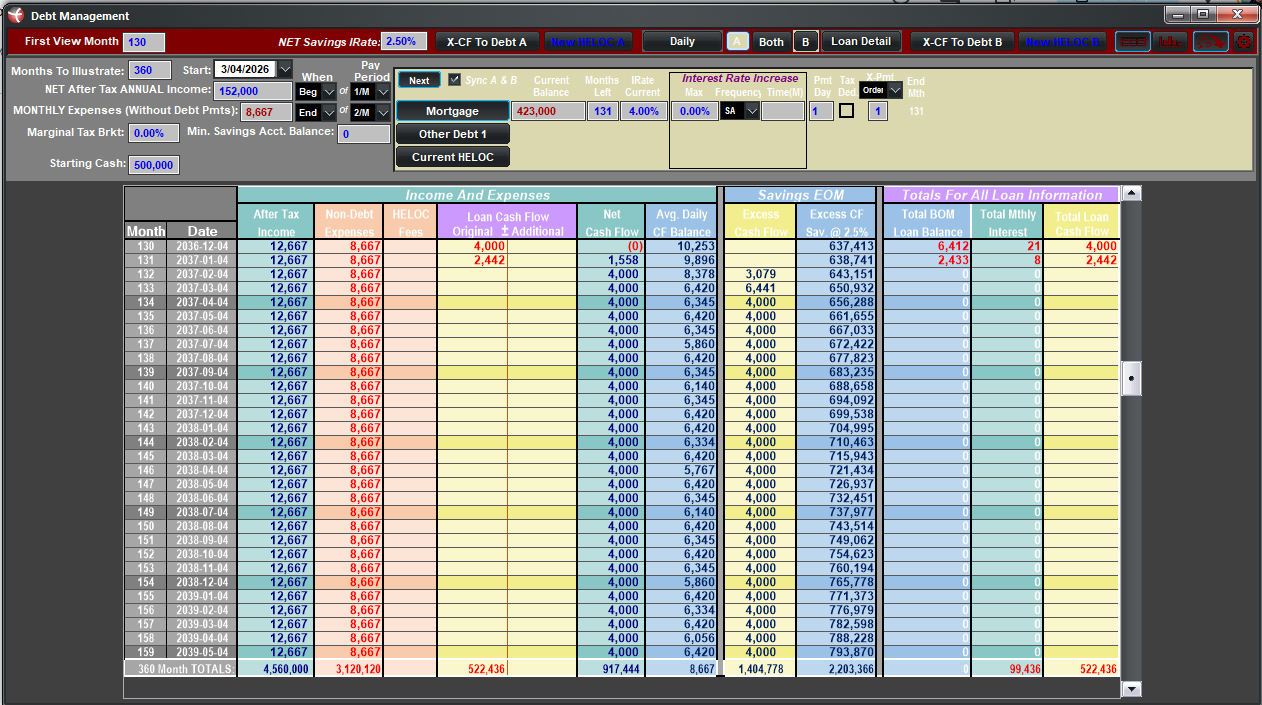Click the NET After Tax Annual Income field

click(255, 91)
